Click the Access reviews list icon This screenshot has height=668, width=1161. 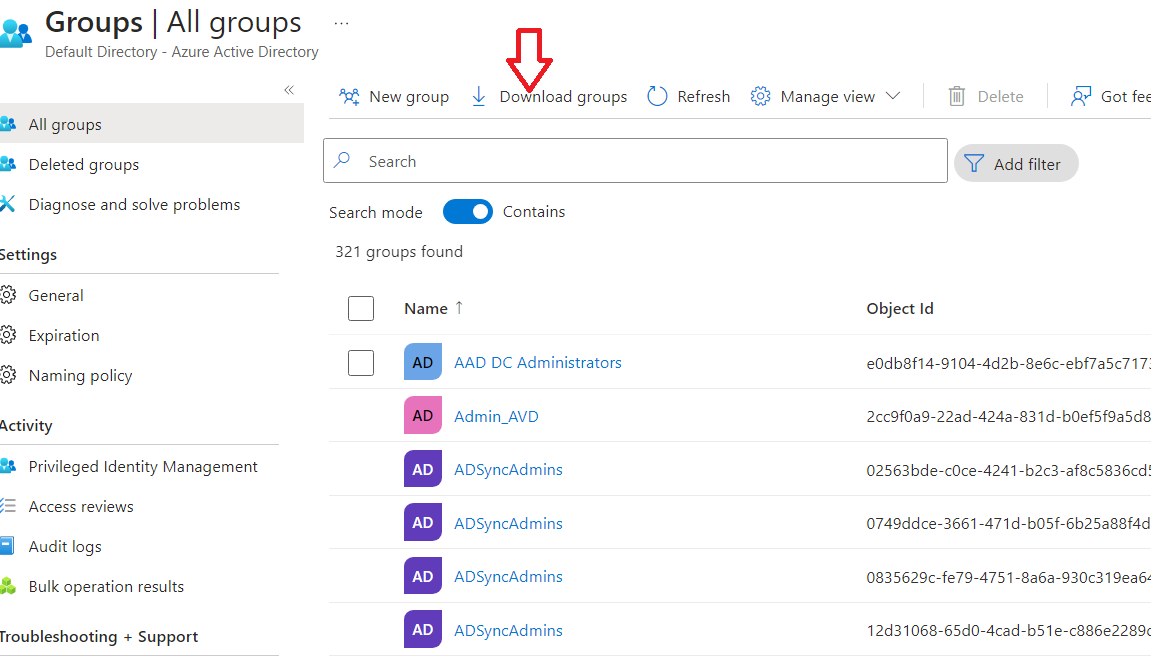(x=8, y=506)
